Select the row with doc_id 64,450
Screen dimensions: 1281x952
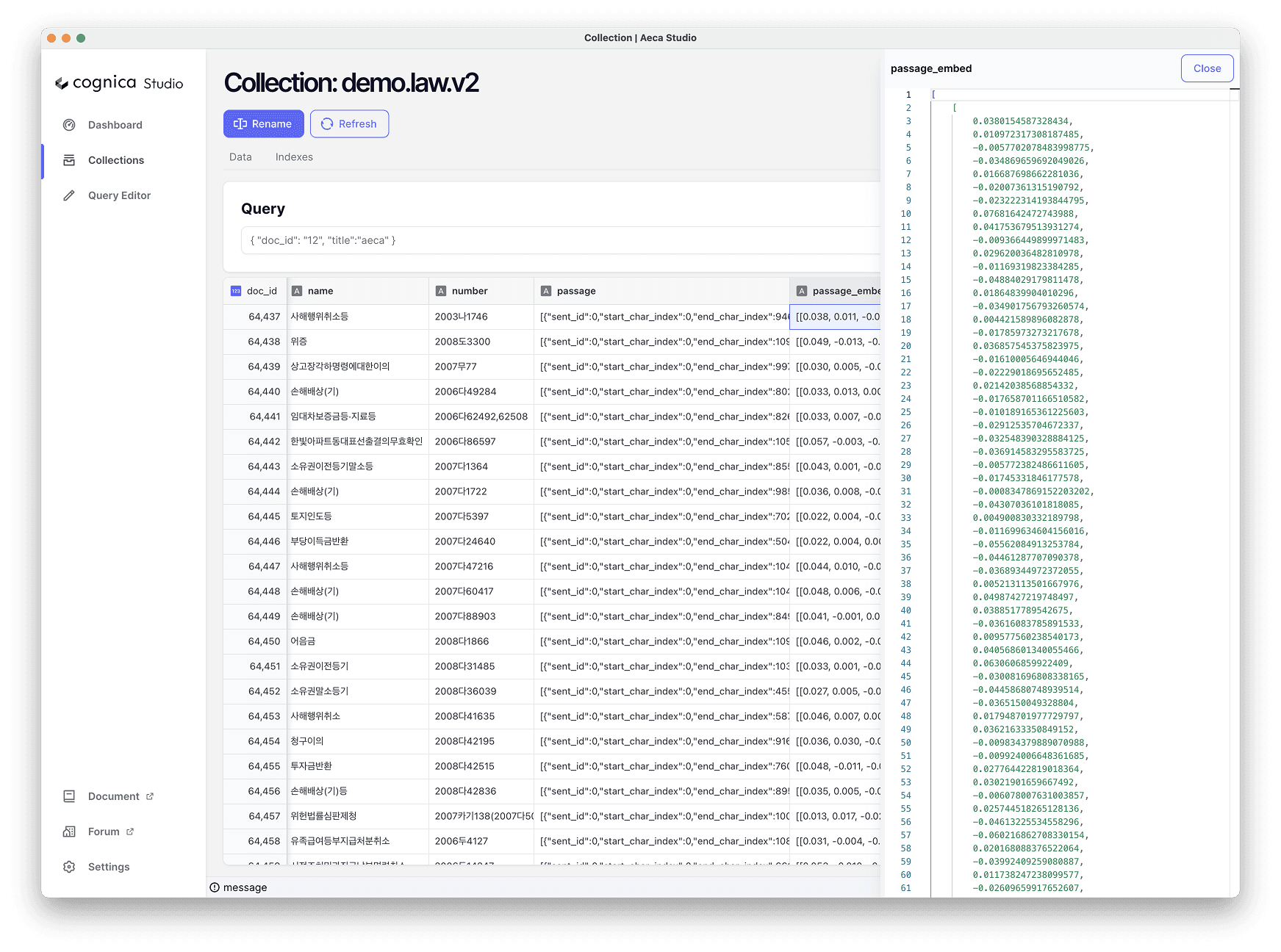[x=264, y=641]
